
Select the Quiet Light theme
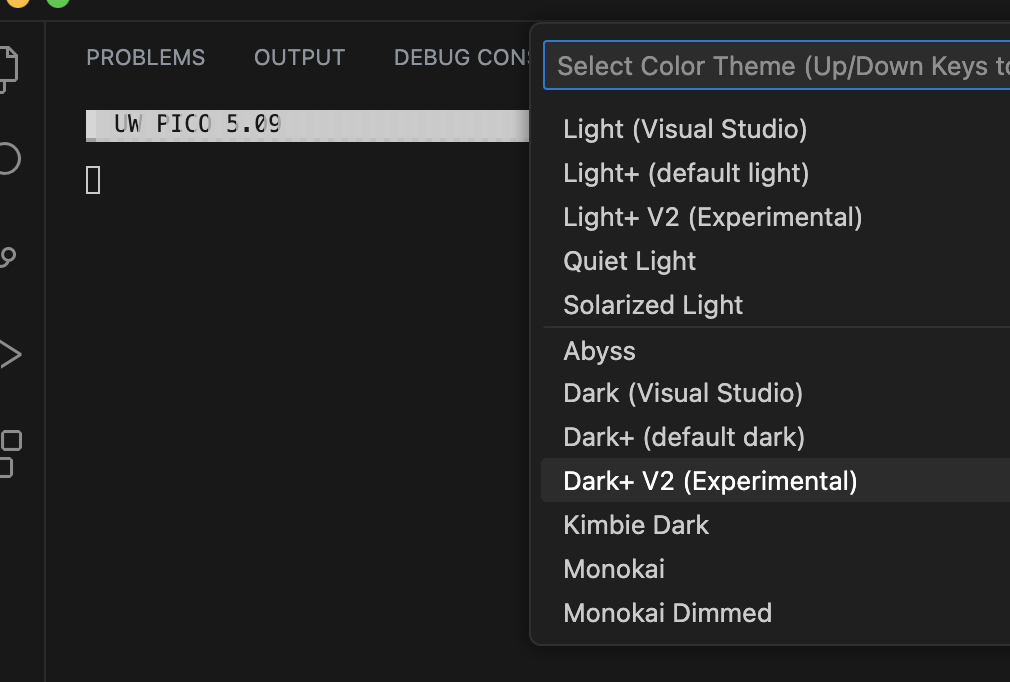coord(629,260)
